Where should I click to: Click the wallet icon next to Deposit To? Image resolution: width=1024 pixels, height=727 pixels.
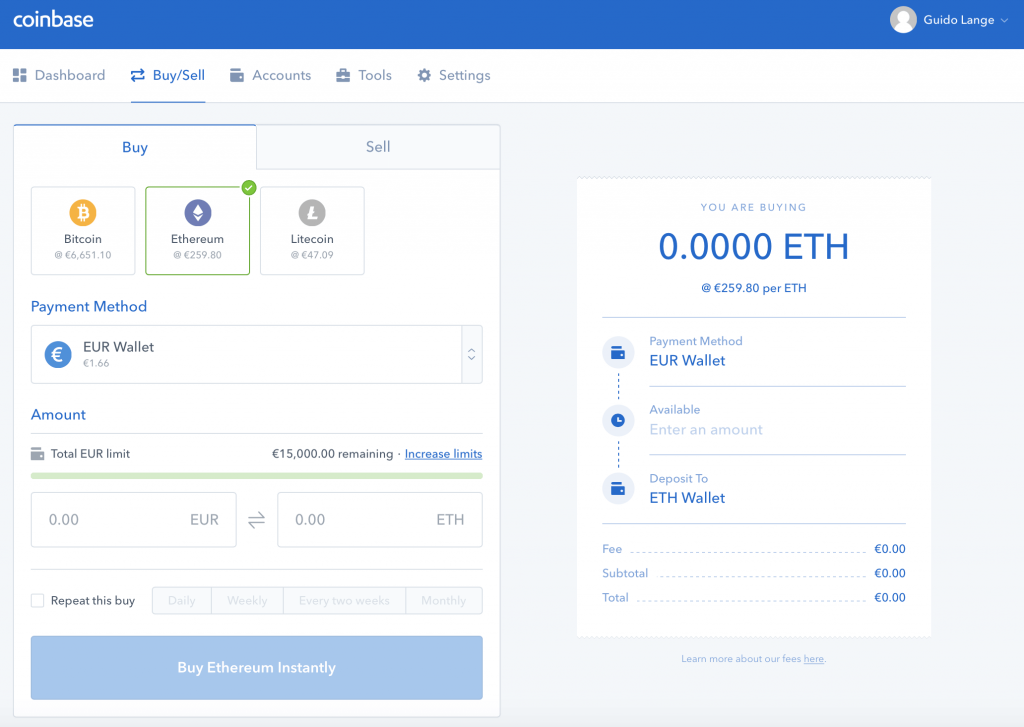click(x=618, y=489)
